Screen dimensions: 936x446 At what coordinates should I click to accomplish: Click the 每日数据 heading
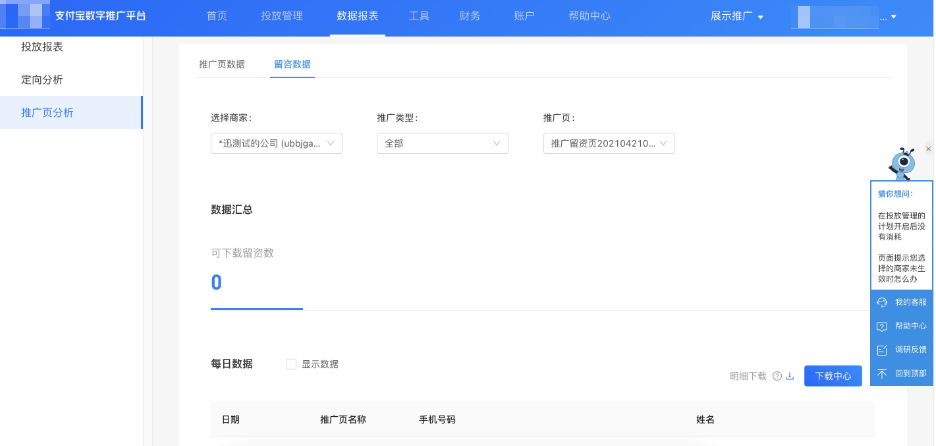pos(232,364)
